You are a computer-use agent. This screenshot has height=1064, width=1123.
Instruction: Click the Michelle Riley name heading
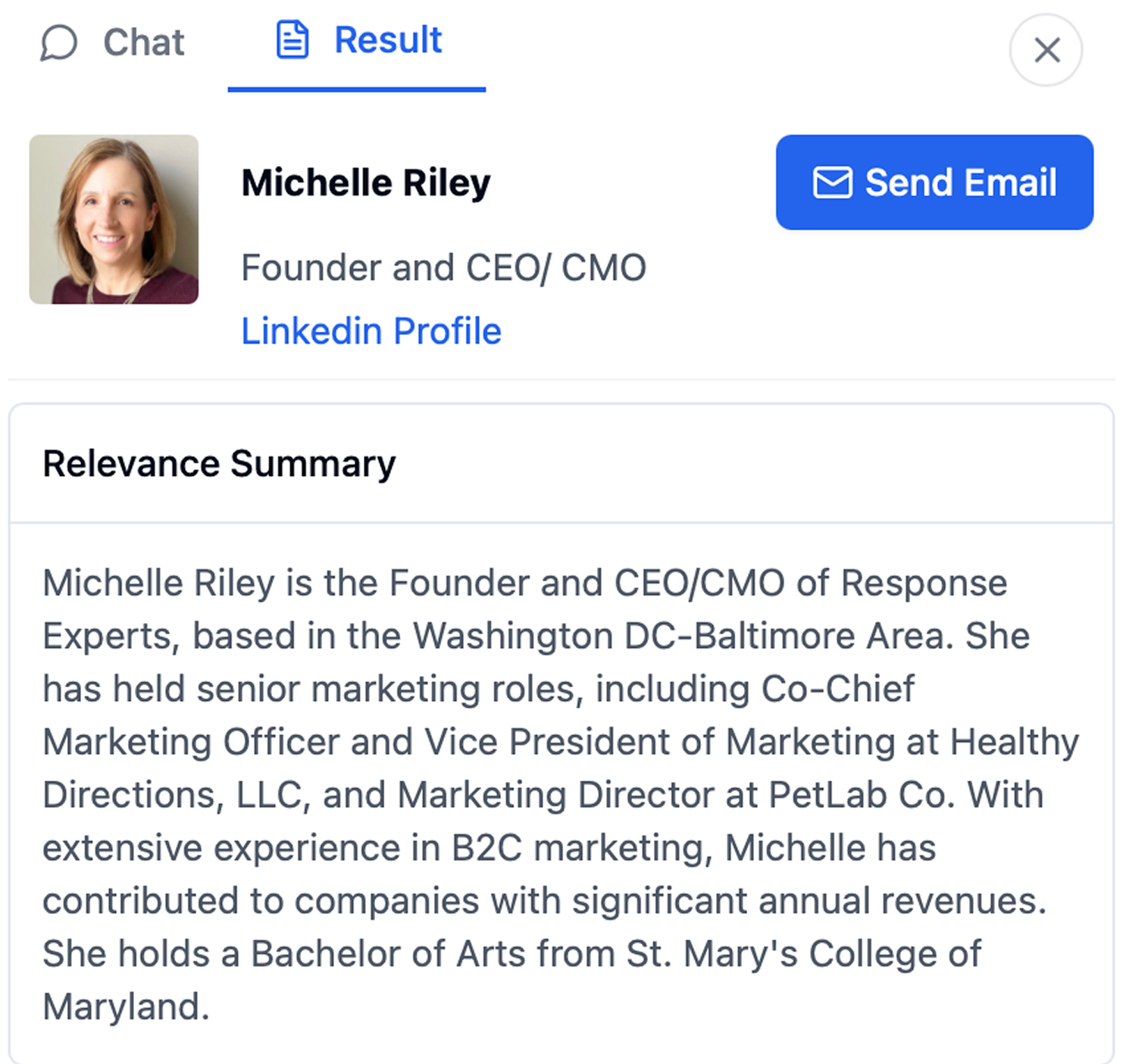[x=366, y=183]
